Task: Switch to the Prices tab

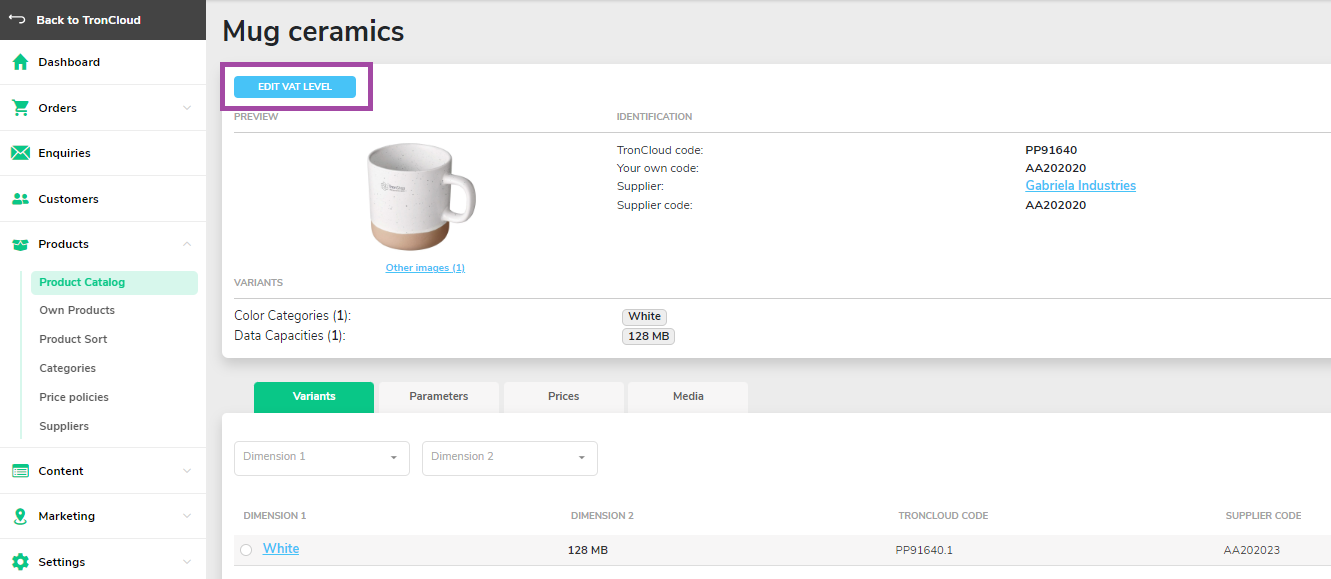Action: coord(564,397)
